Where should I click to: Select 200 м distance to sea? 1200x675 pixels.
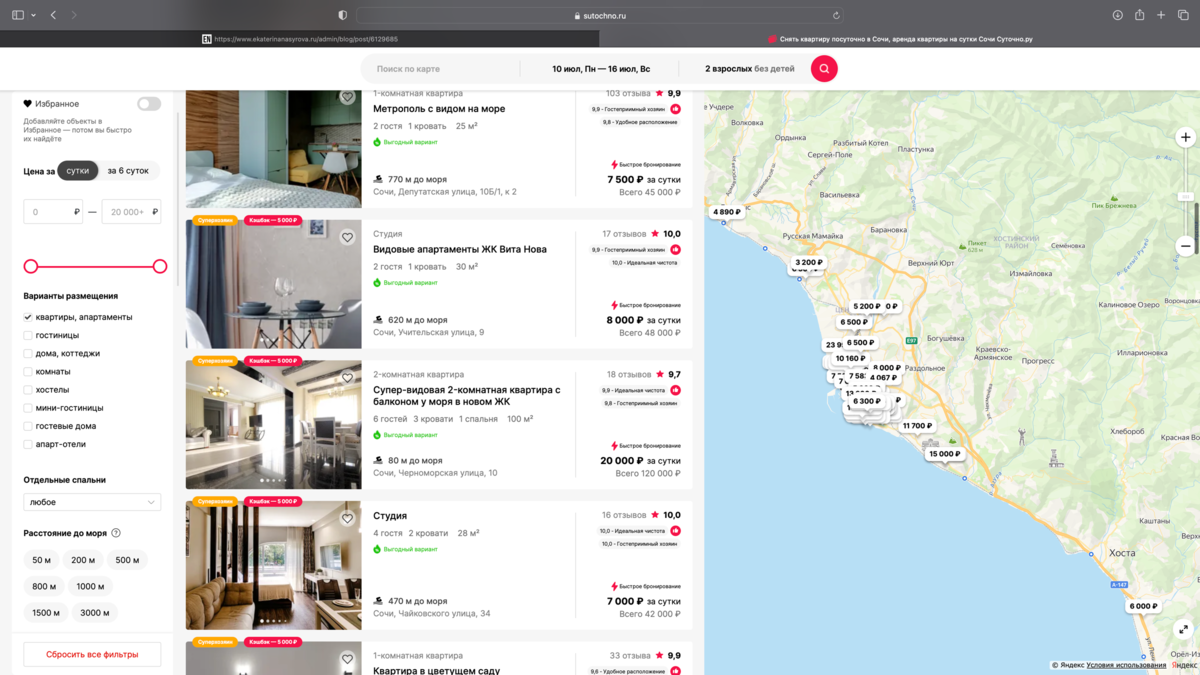tap(83, 560)
